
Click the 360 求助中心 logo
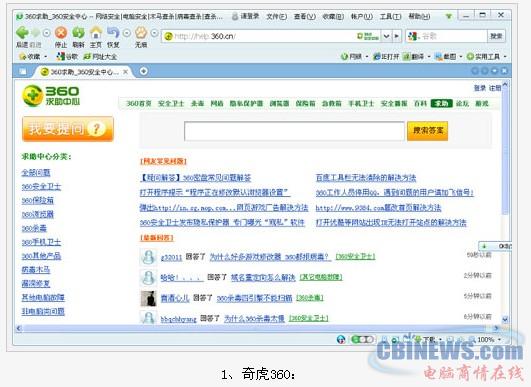(x=51, y=95)
